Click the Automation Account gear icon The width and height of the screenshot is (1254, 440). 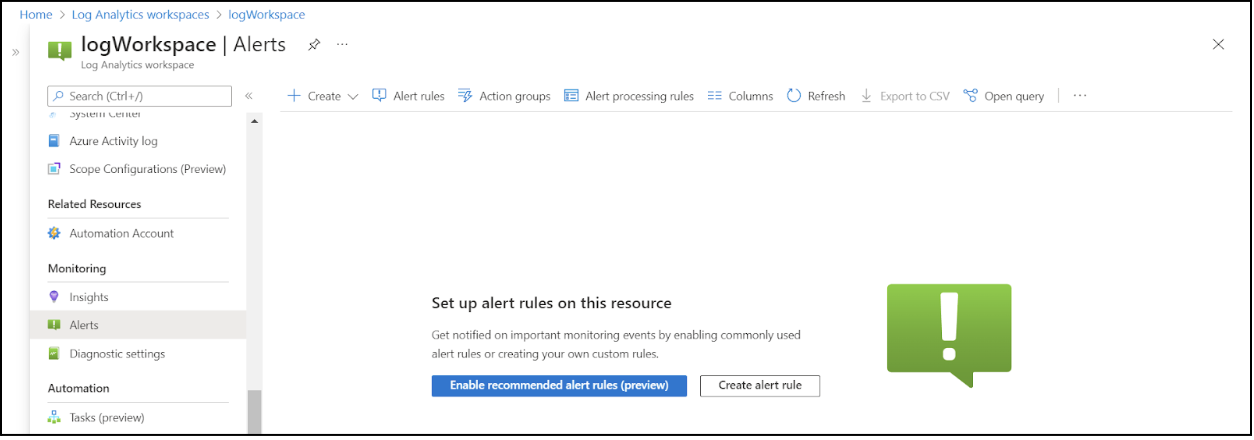pyautogui.click(x=55, y=233)
